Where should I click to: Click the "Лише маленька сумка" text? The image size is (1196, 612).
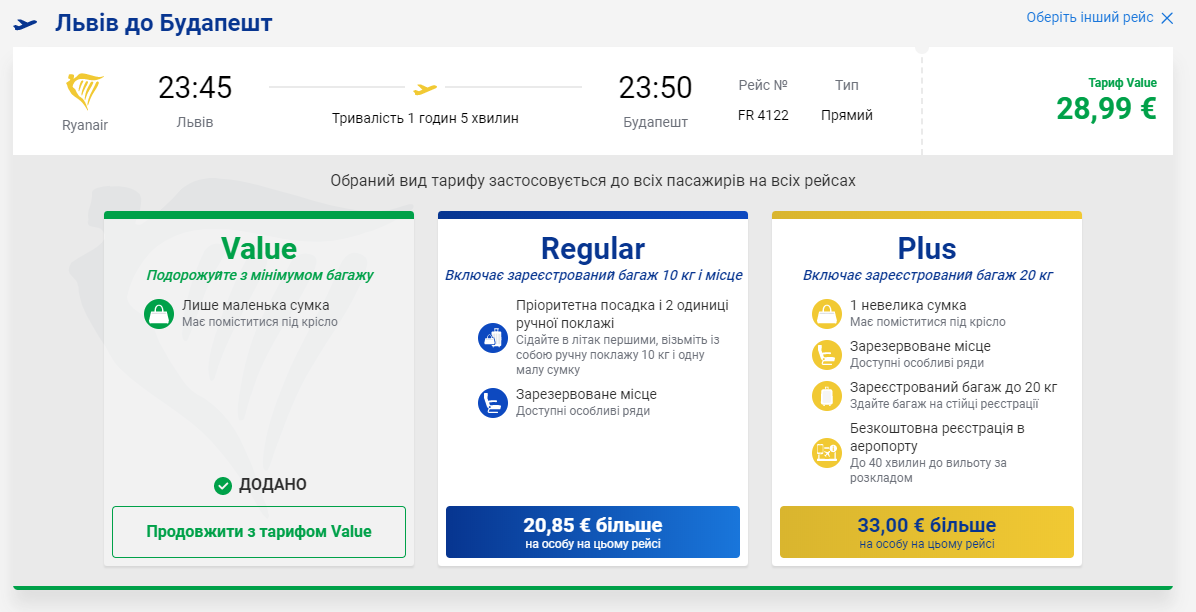click(256, 305)
